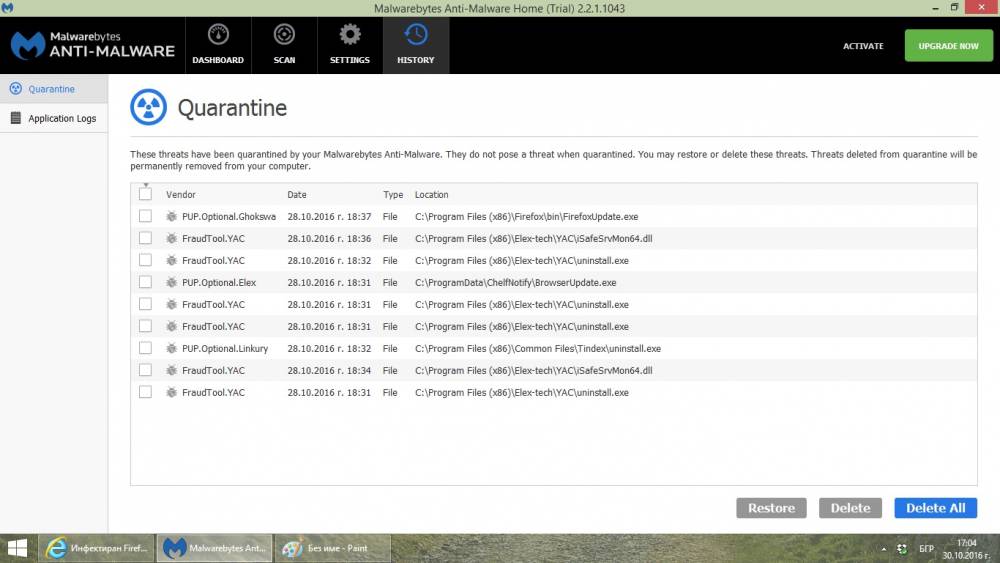Sort by Location column header
The height and width of the screenshot is (563, 1000).
click(432, 194)
